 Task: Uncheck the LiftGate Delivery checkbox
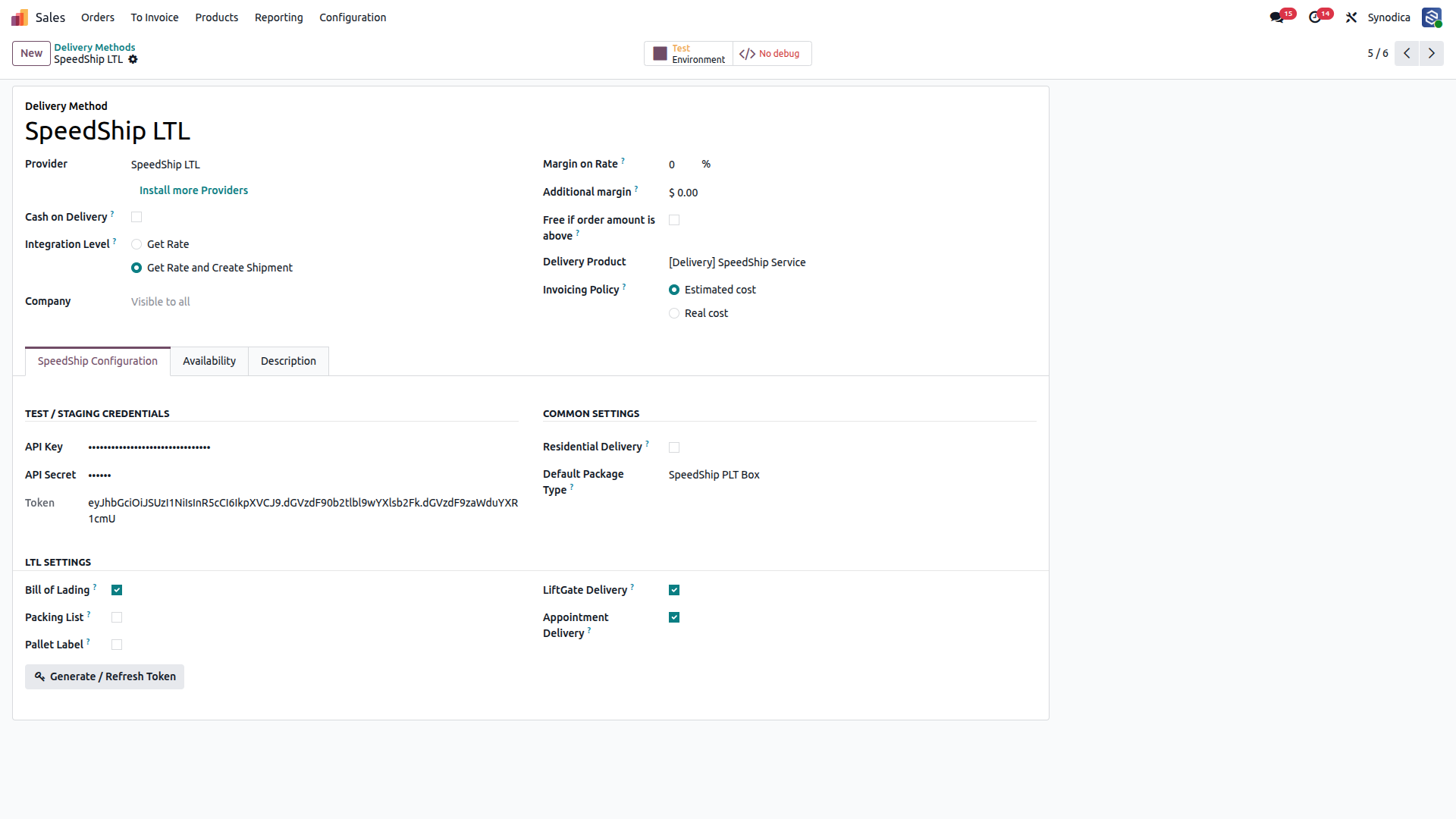pyautogui.click(x=674, y=590)
